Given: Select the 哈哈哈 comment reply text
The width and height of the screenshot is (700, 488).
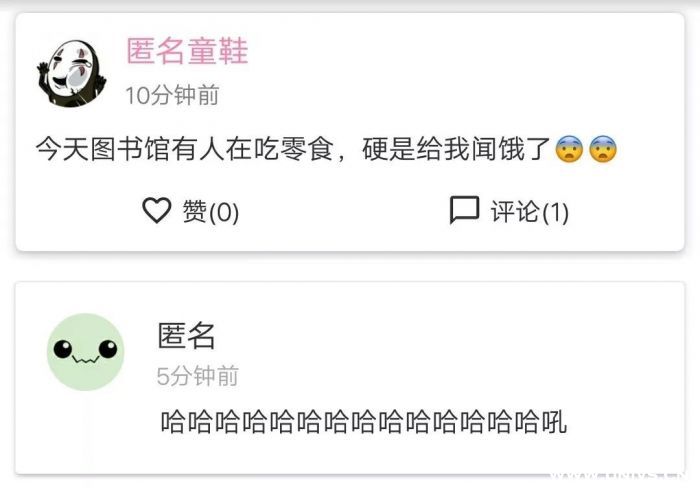Looking at the screenshot, I should pos(364,421).
